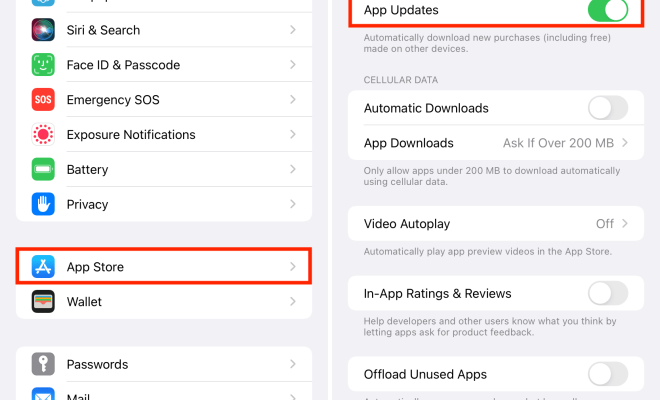
Task: Tap the App Store icon
Action: point(43,267)
